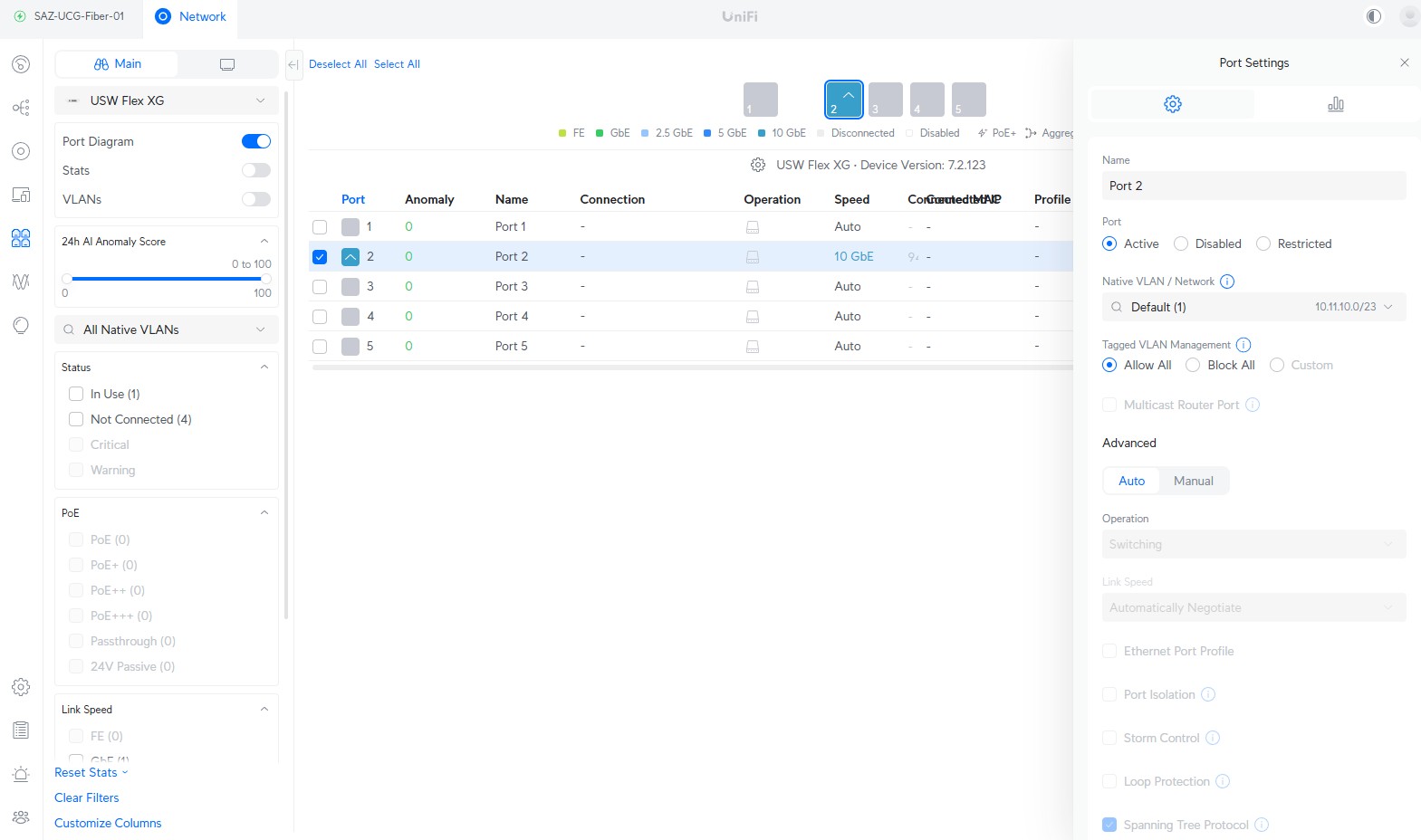Click the Tagged VLAN Management info icon
Viewport: 1421px width, 840px height.
pos(1243,345)
